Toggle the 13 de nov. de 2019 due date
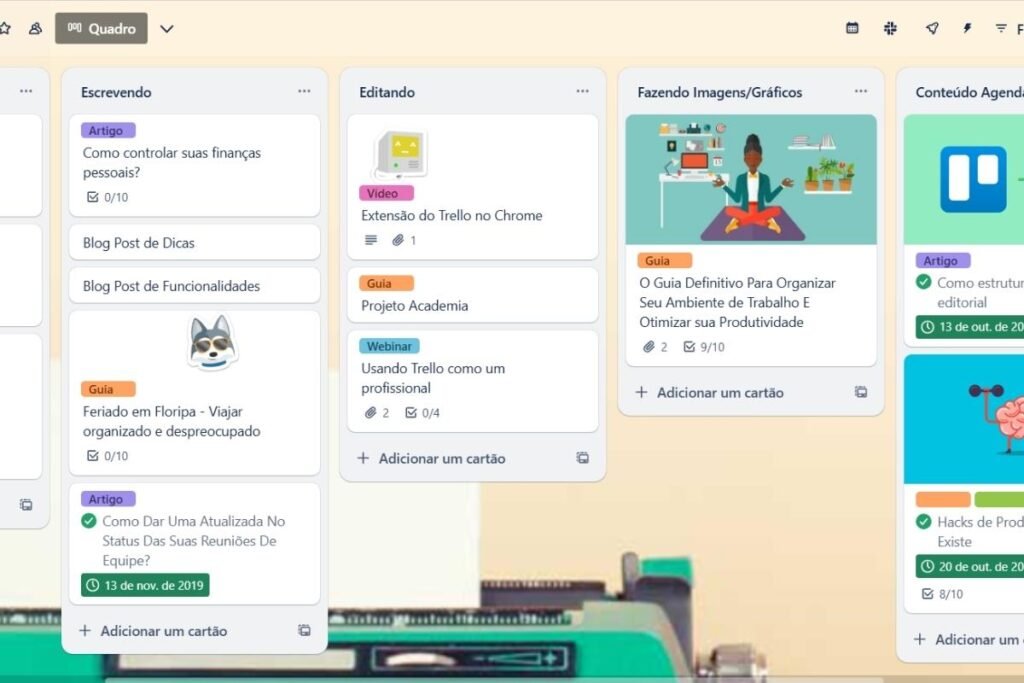The image size is (1024, 683). (145, 585)
